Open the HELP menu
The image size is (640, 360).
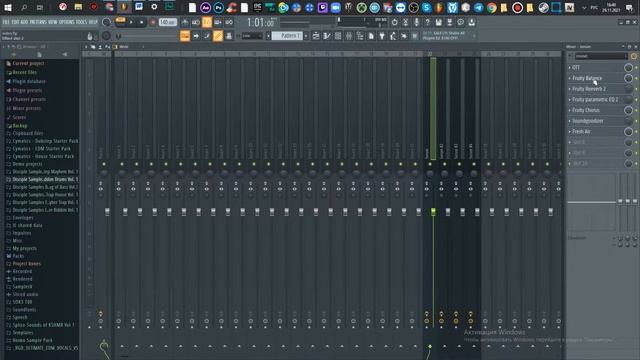pos(93,22)
